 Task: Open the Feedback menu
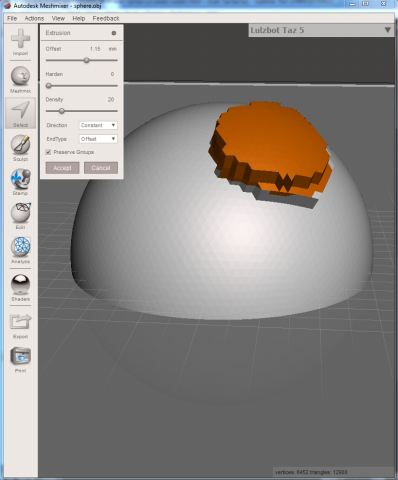[106, 18]
